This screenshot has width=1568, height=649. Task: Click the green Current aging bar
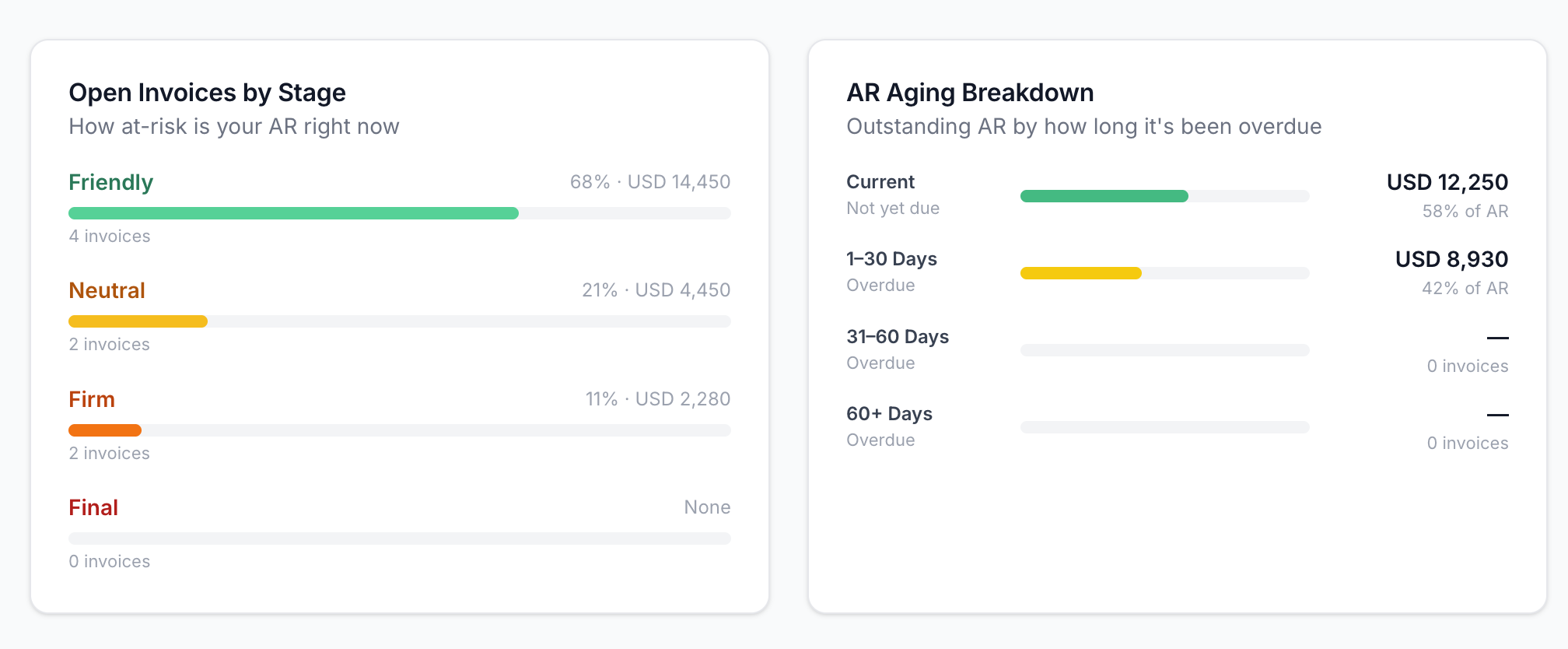1104,196
